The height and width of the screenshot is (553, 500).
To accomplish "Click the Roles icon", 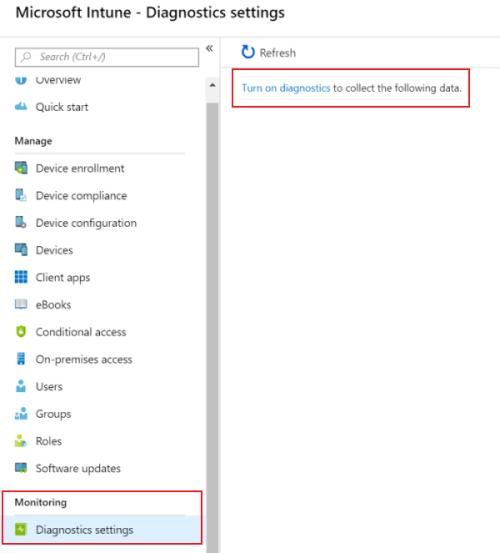I will coord(21,440).
